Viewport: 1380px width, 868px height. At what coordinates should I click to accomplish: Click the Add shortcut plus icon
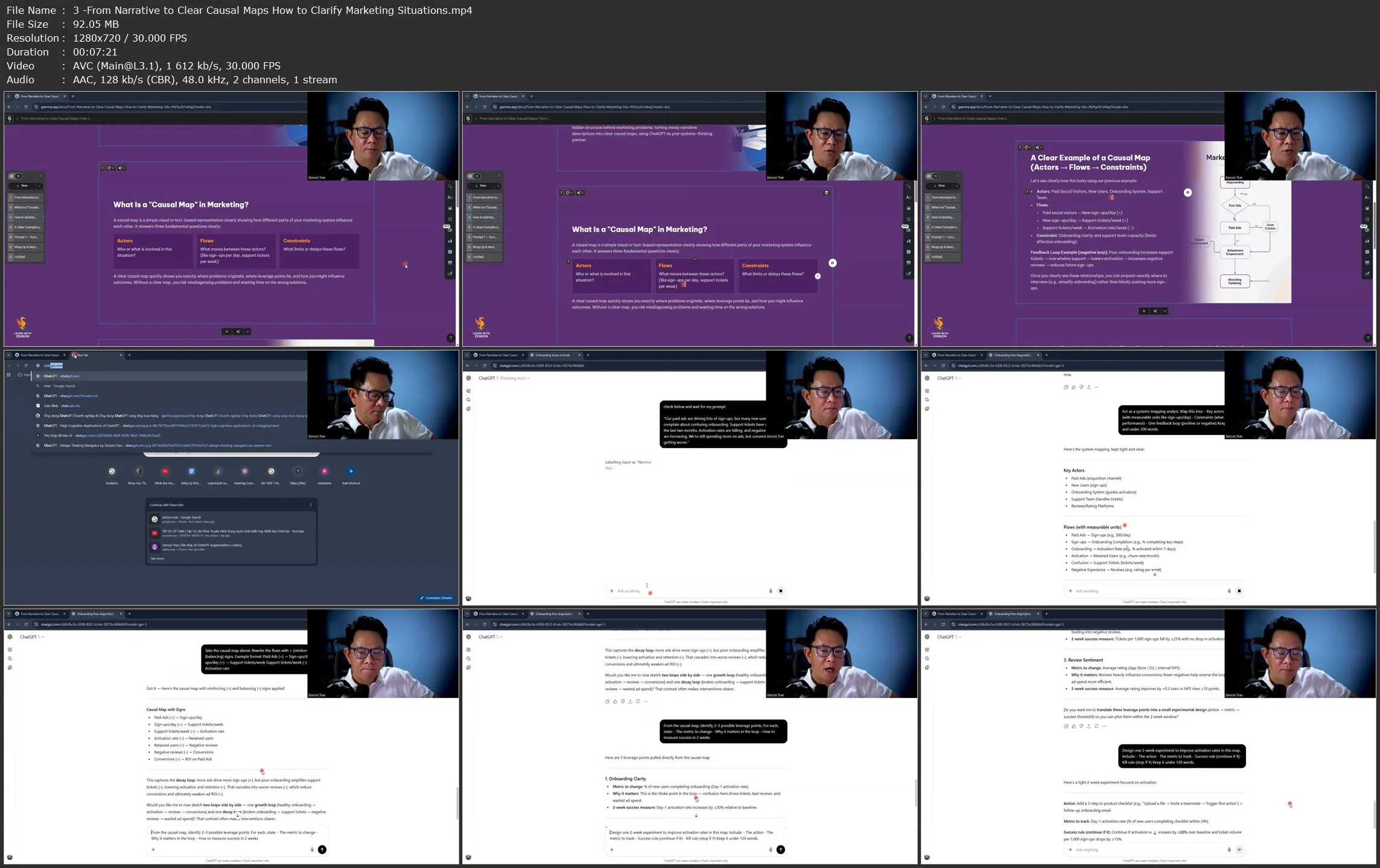[351, 472]
